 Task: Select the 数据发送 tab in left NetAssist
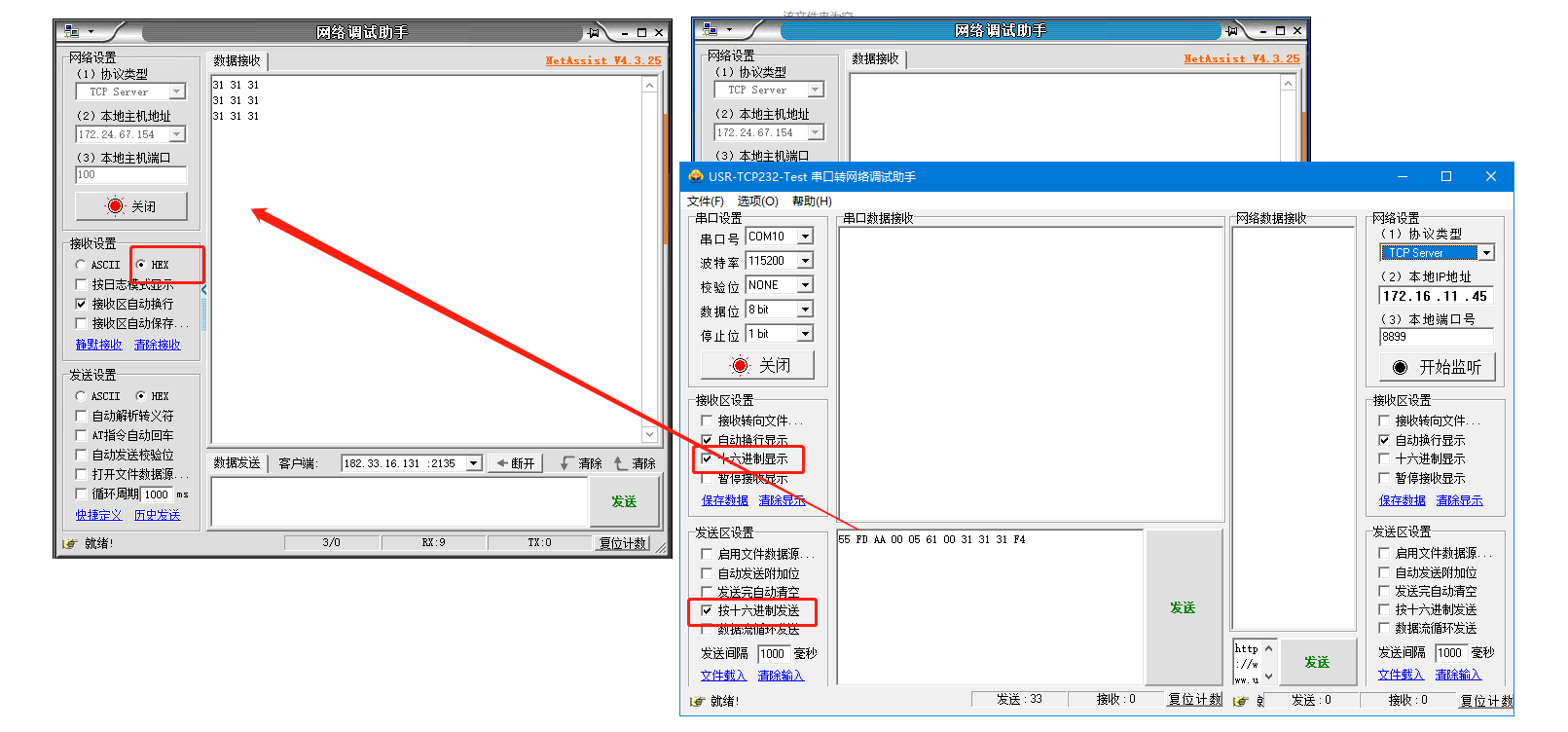[237, 463]
